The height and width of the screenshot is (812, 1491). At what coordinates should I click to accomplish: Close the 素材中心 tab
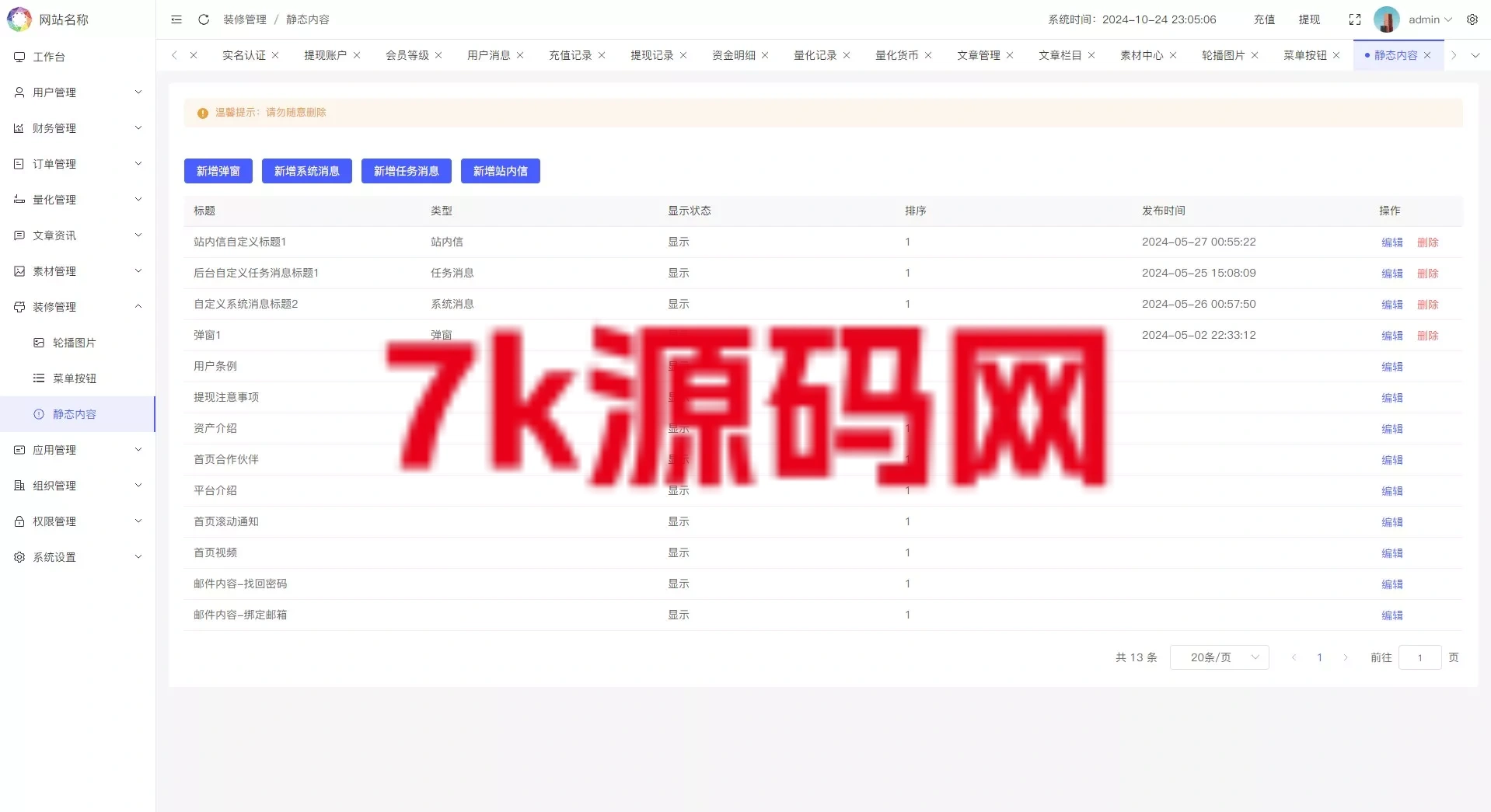point(1173,55)
